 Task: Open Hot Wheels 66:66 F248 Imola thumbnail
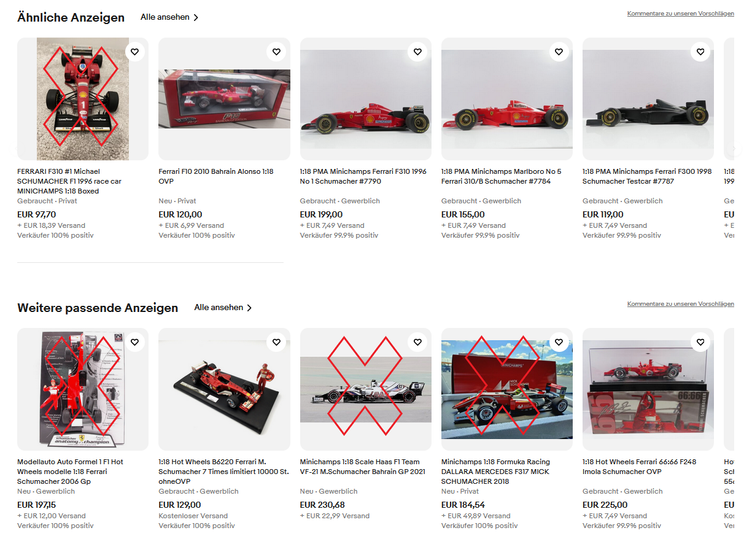pyautogui.click(x=648, y=390)
